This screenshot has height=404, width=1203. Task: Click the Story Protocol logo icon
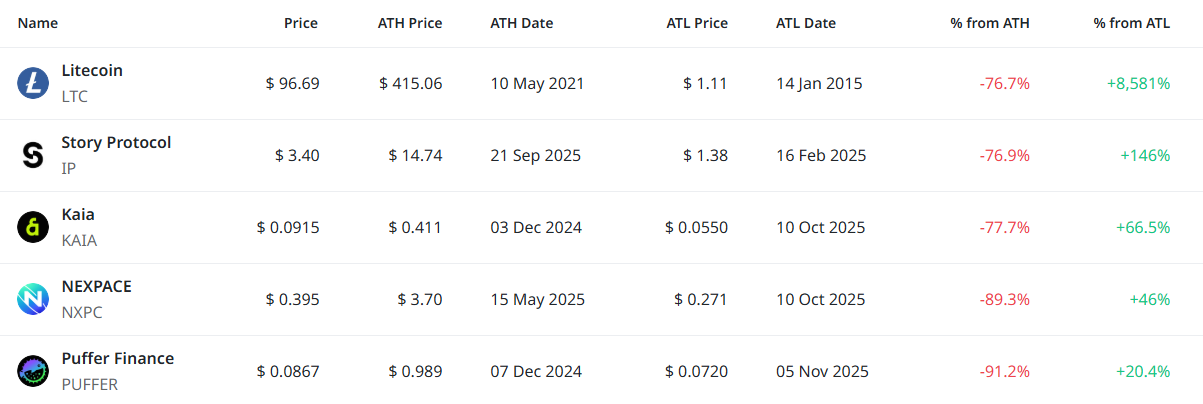point(33,155)
